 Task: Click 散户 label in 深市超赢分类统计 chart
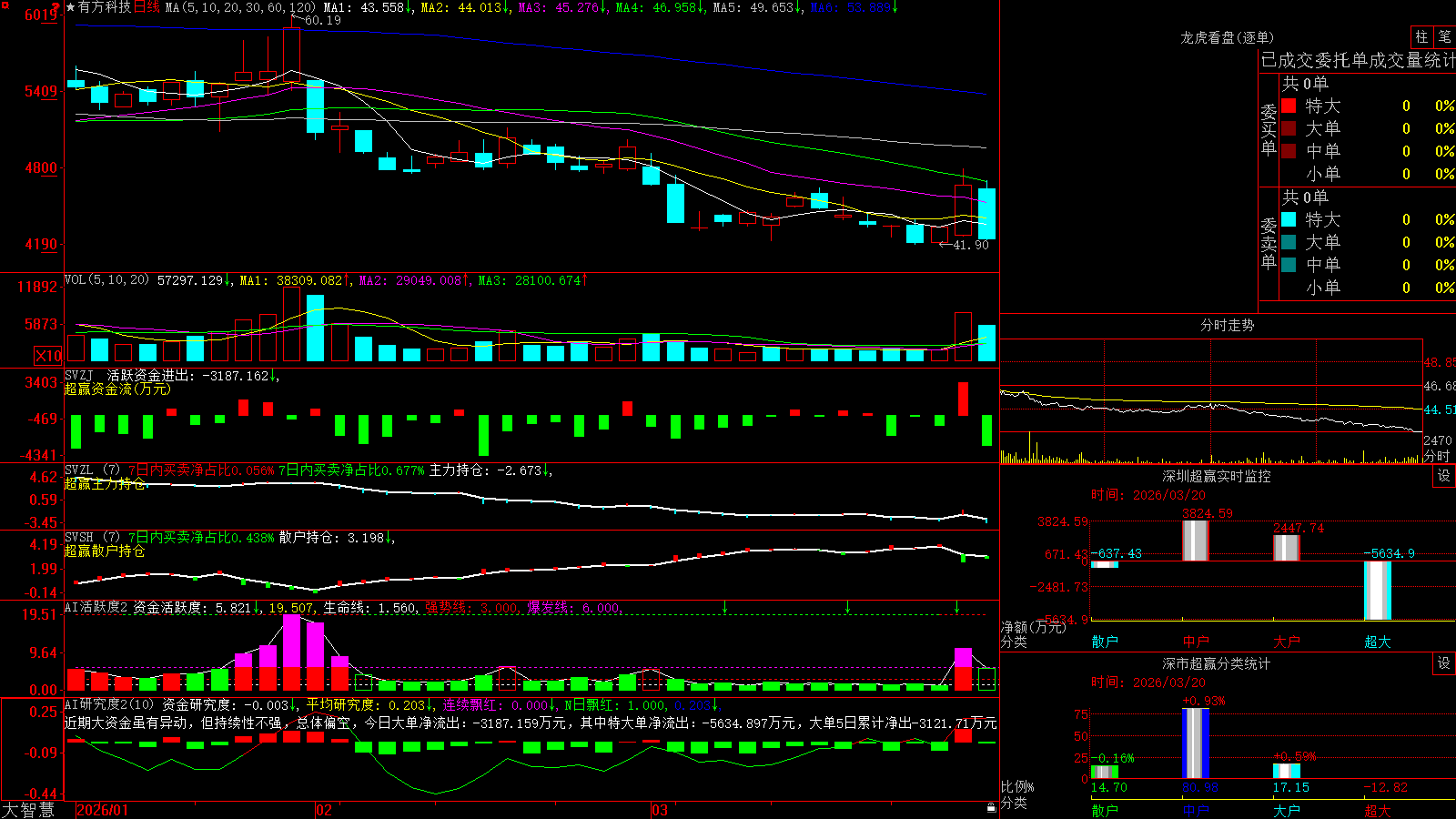tap(1105, 810)
